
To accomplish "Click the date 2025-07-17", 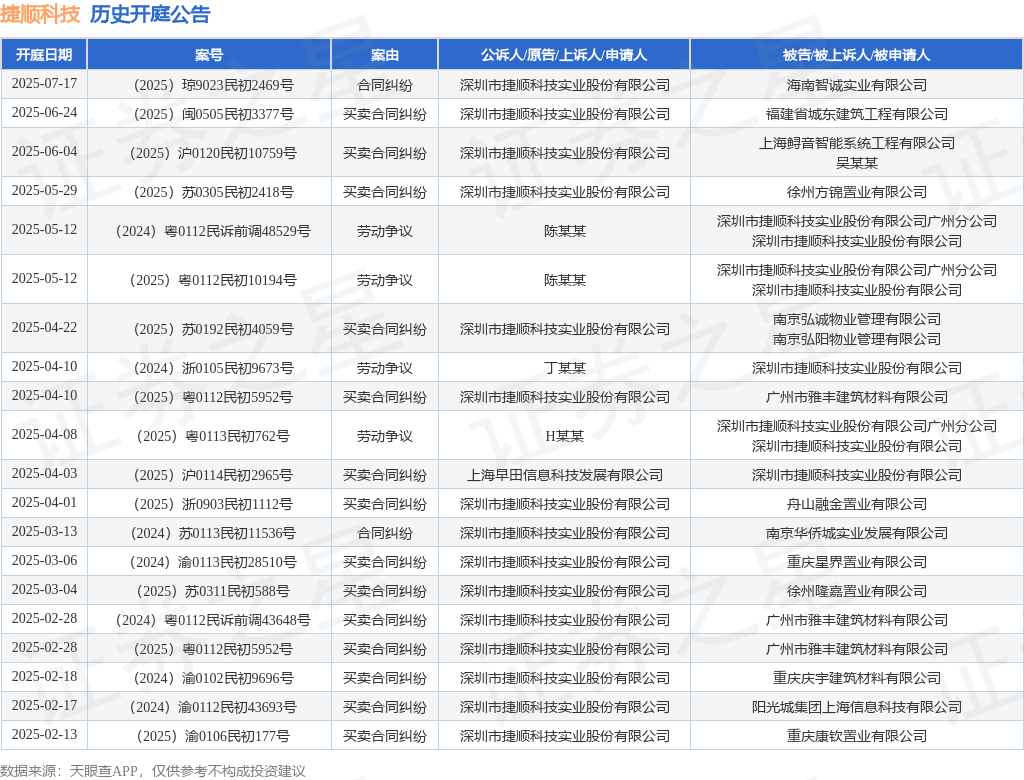I will click(44, 84).
